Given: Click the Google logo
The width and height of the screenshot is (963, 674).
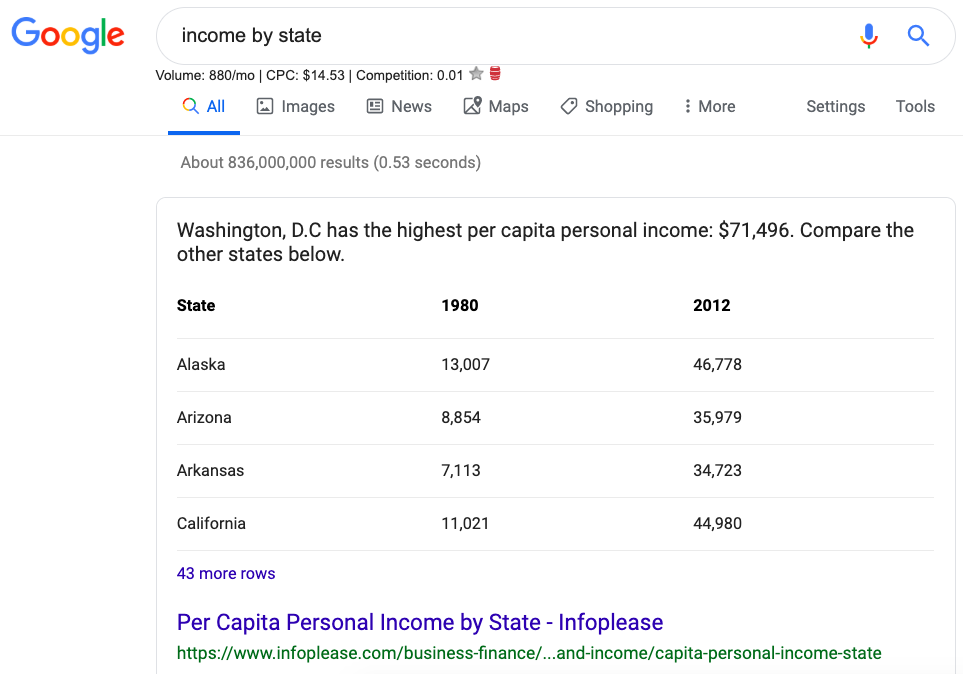Looking at the screenshot, I should [x=68, y=35].
